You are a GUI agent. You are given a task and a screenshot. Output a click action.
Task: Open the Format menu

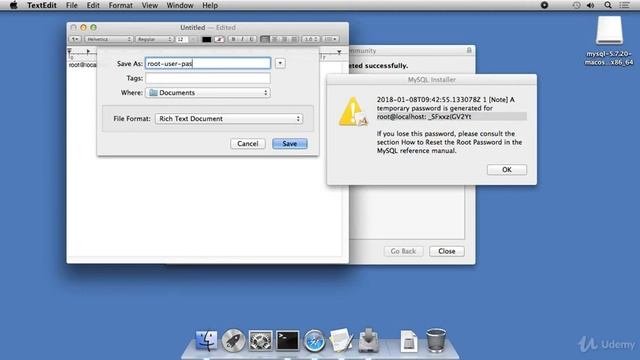[120, 5]
